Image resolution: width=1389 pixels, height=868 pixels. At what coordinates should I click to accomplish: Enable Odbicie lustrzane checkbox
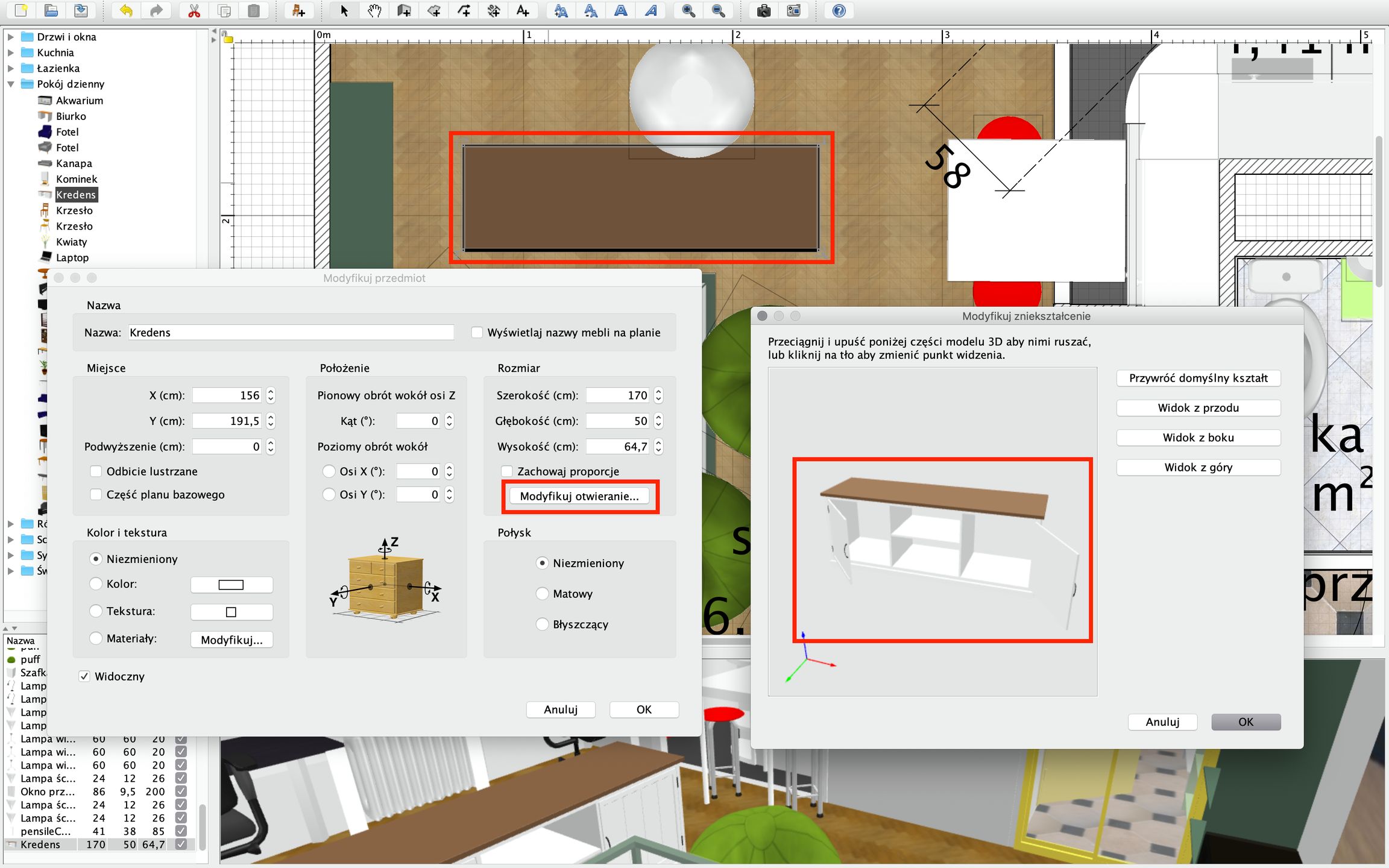[x=96, y=471]
